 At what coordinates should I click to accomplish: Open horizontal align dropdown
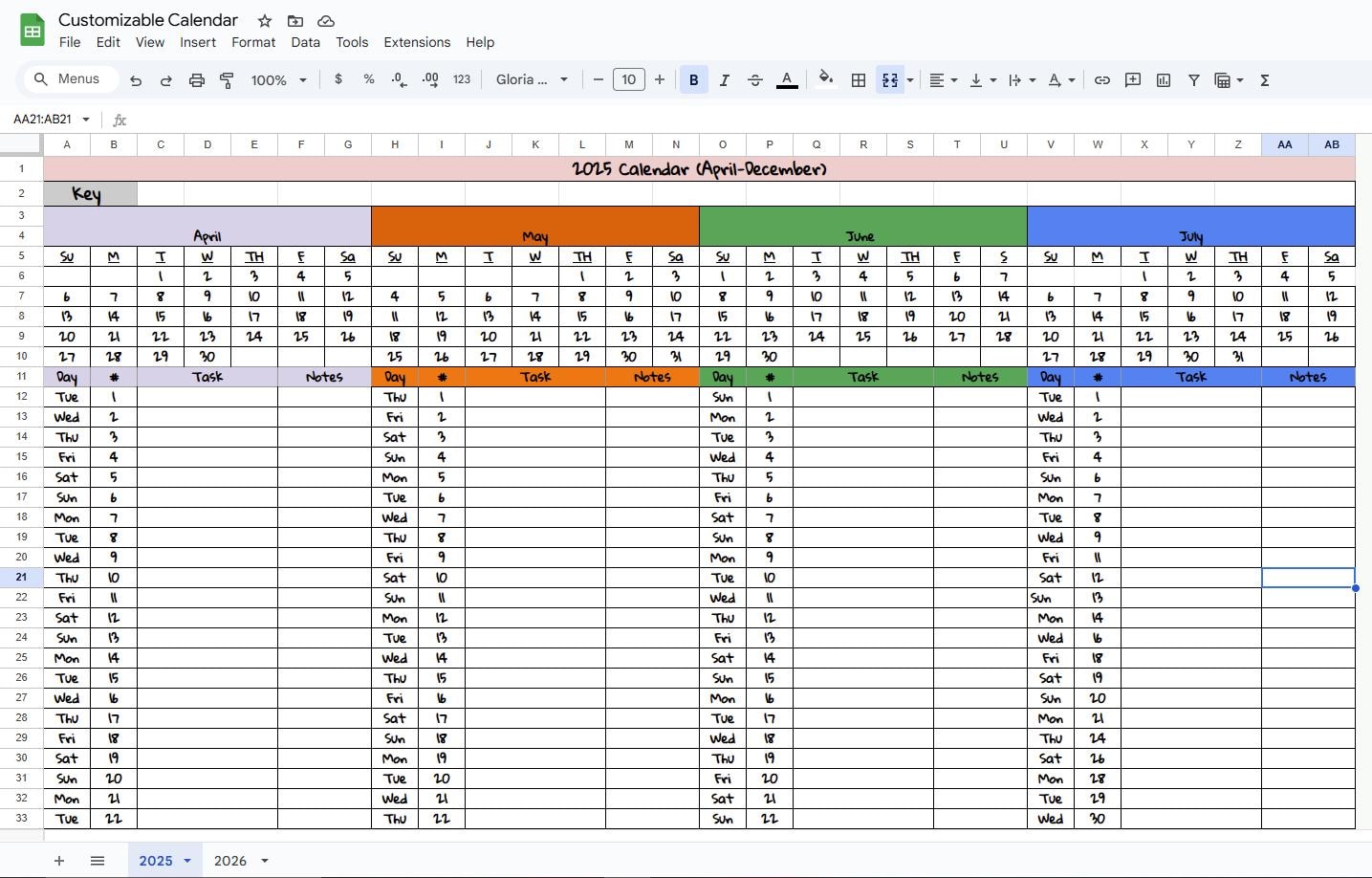tap(944, 80)
